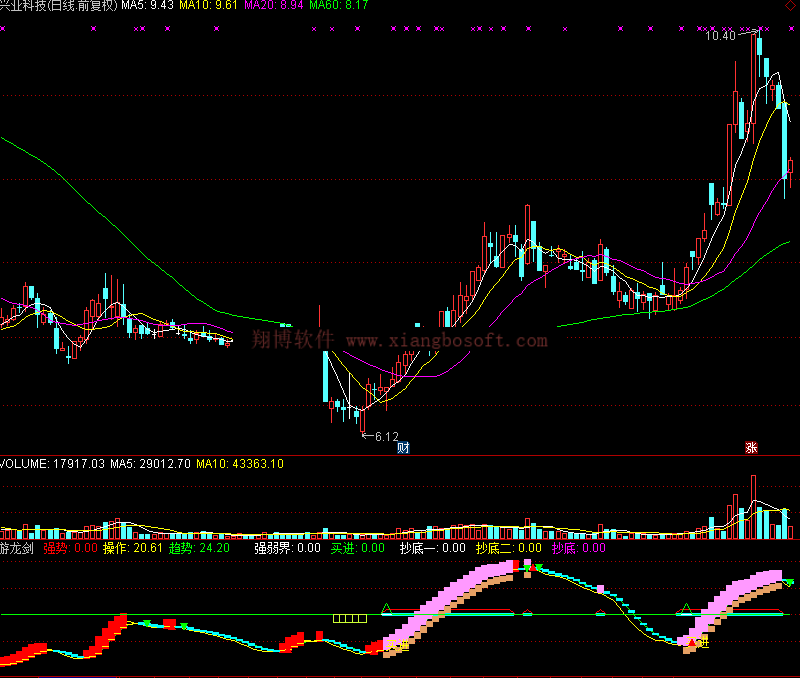This screenshot has height=678, width=800.
Task: Click the 6.12 low price label
Action: (385, 436)
